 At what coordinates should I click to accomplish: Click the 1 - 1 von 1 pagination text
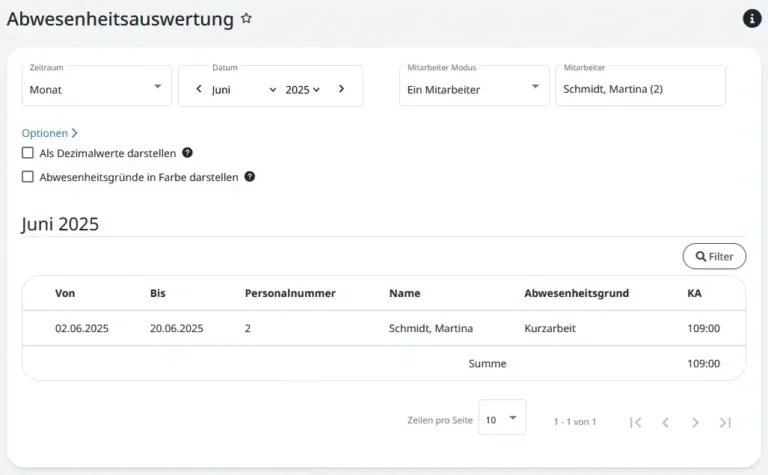coord(575,422)
